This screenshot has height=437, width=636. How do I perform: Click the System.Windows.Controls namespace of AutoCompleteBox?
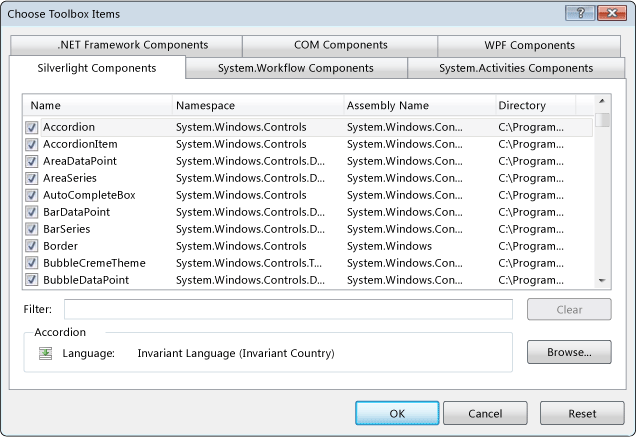241,195
